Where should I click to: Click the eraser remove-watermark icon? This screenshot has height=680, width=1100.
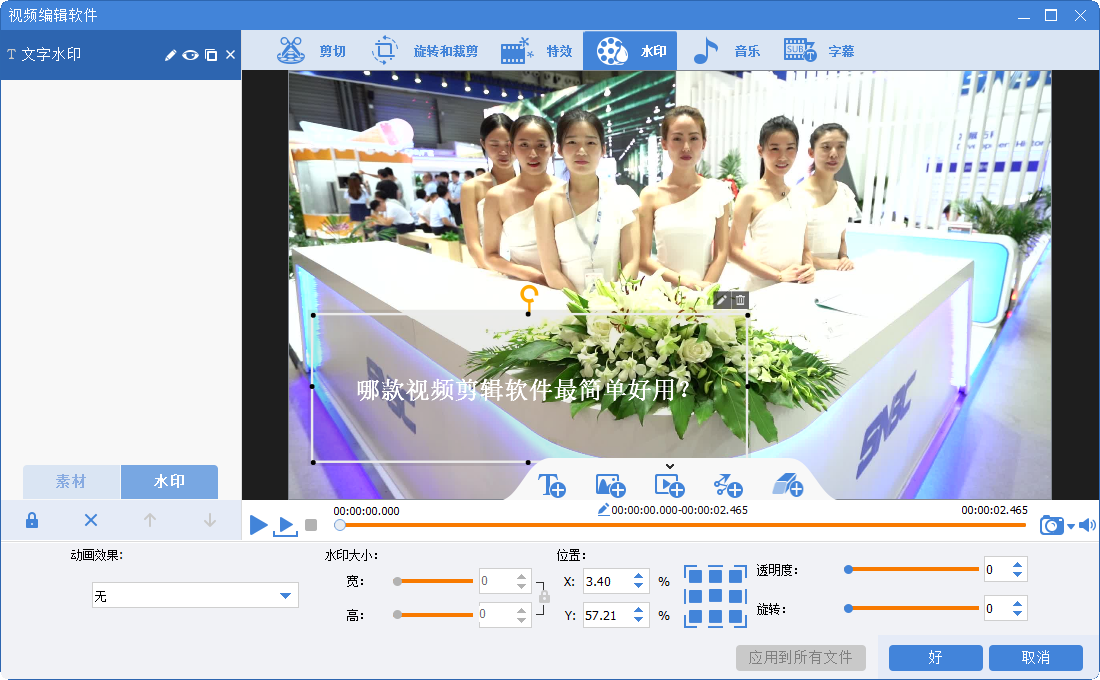point(787,485)
